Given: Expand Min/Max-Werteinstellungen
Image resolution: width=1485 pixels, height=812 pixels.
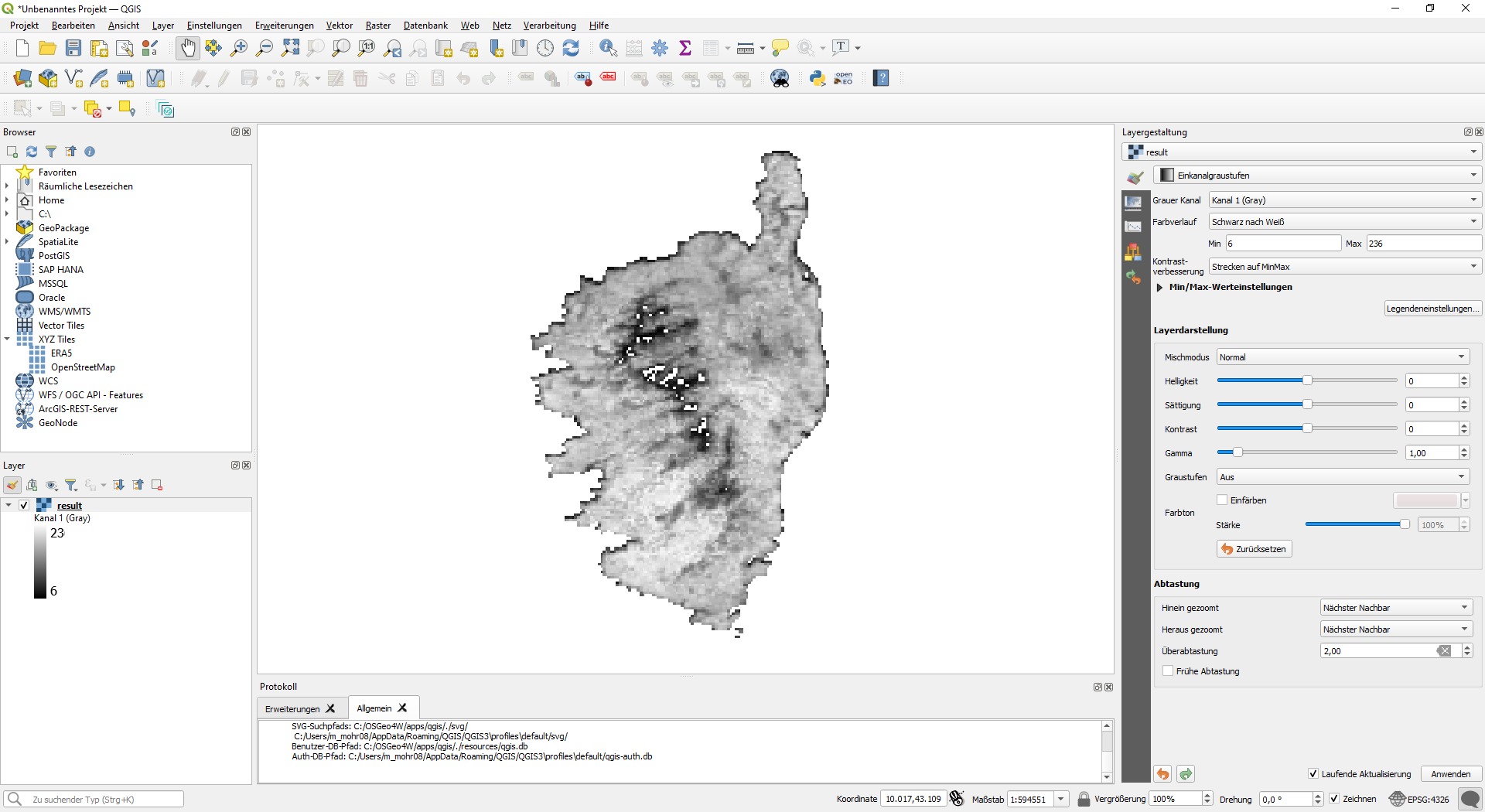Looking at the screenshot, I should pos(1160,287).
